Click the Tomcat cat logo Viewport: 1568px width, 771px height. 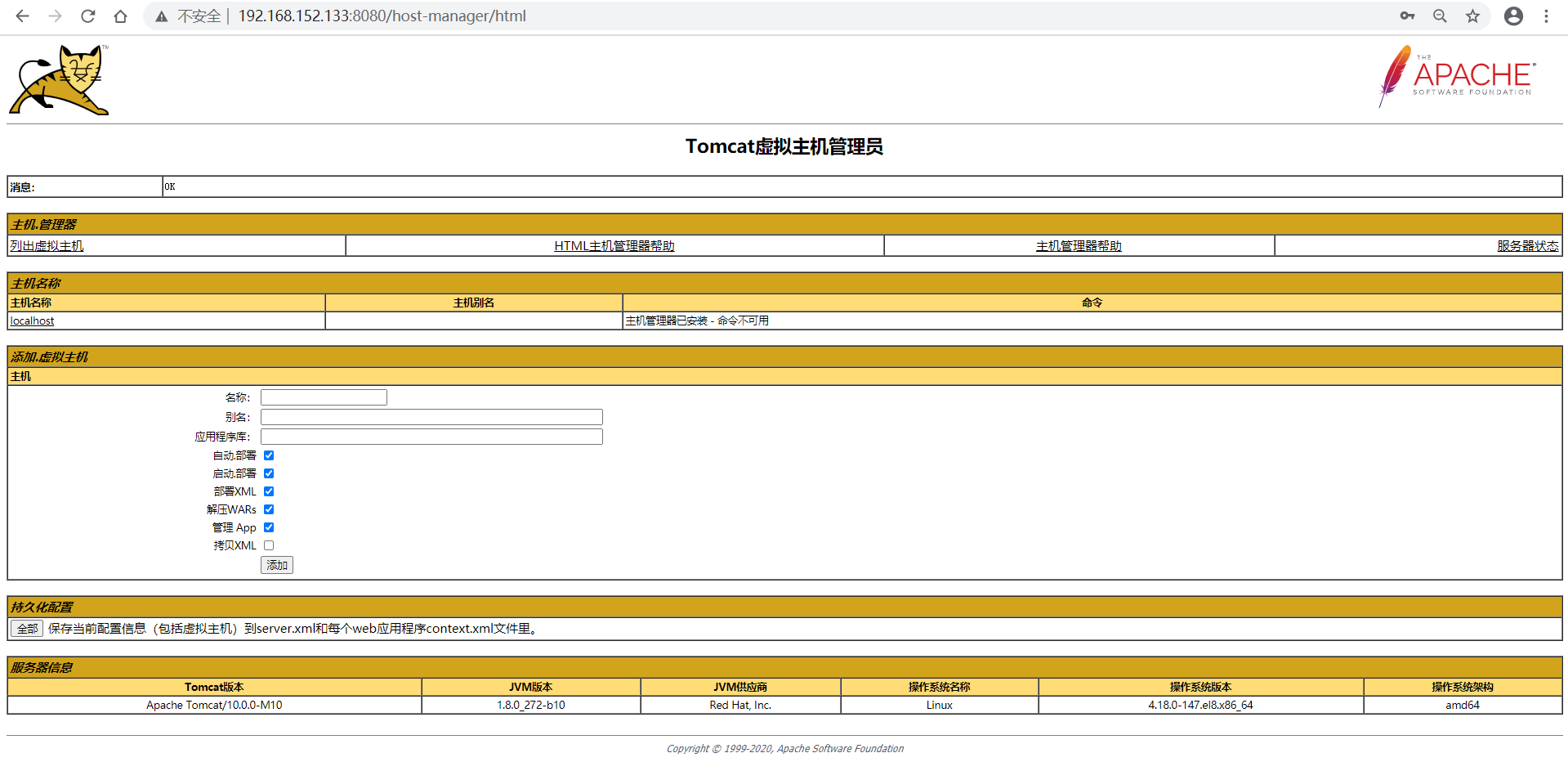[59, 79]
